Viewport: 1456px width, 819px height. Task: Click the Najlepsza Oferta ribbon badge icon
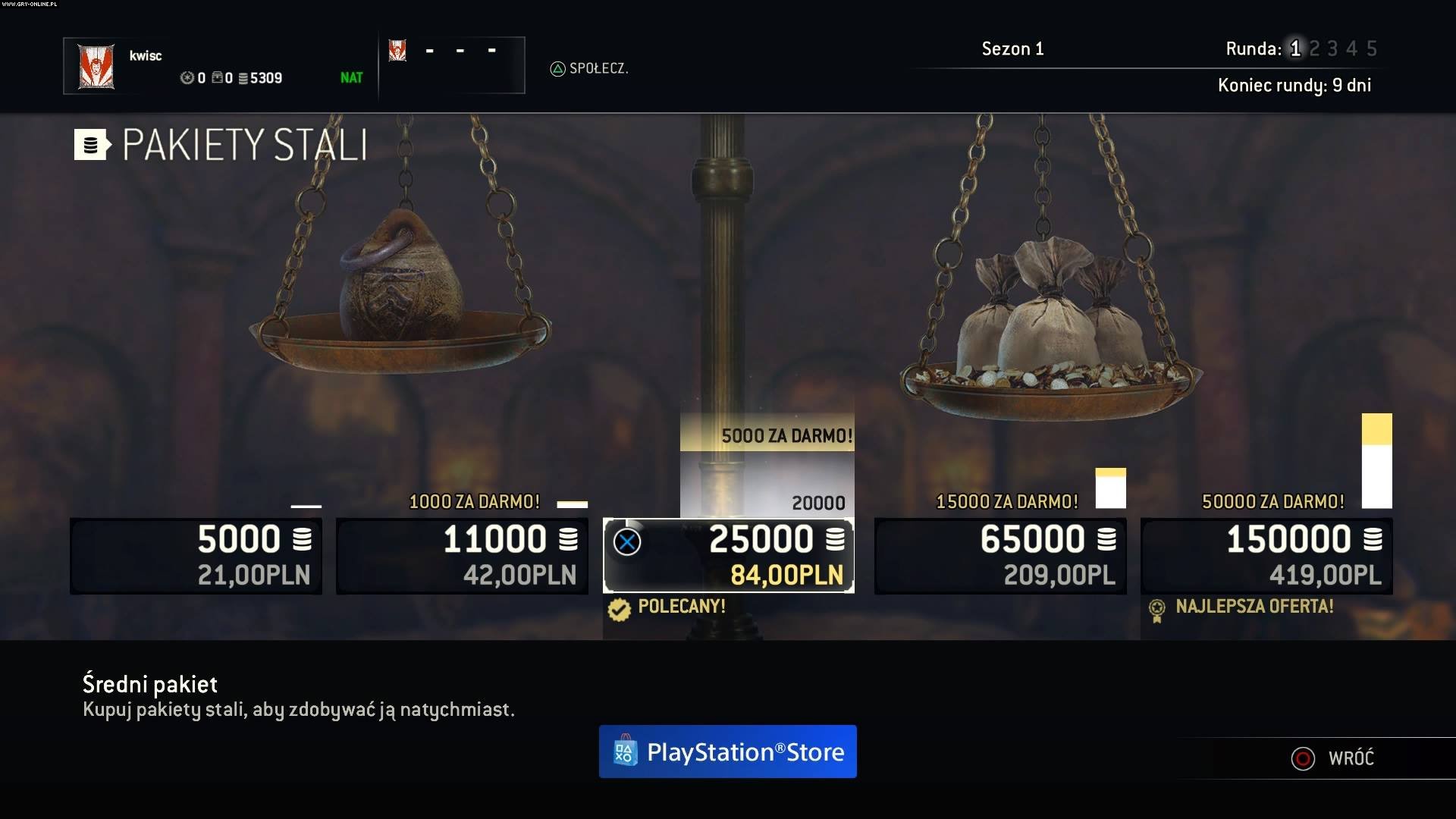tap(1156, 610)
